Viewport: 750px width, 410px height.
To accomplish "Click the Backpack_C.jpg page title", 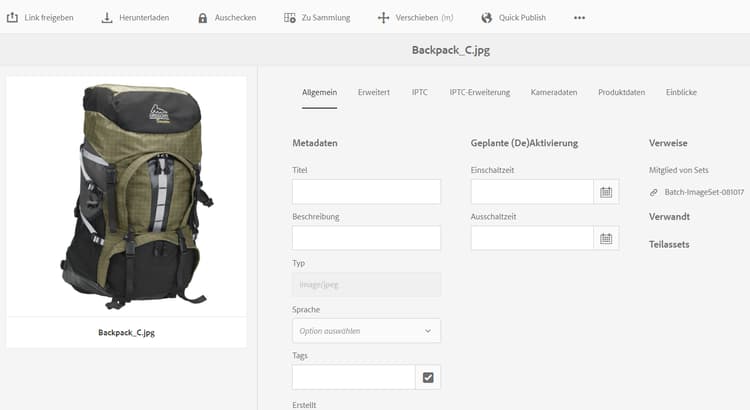I will (451, 50).
